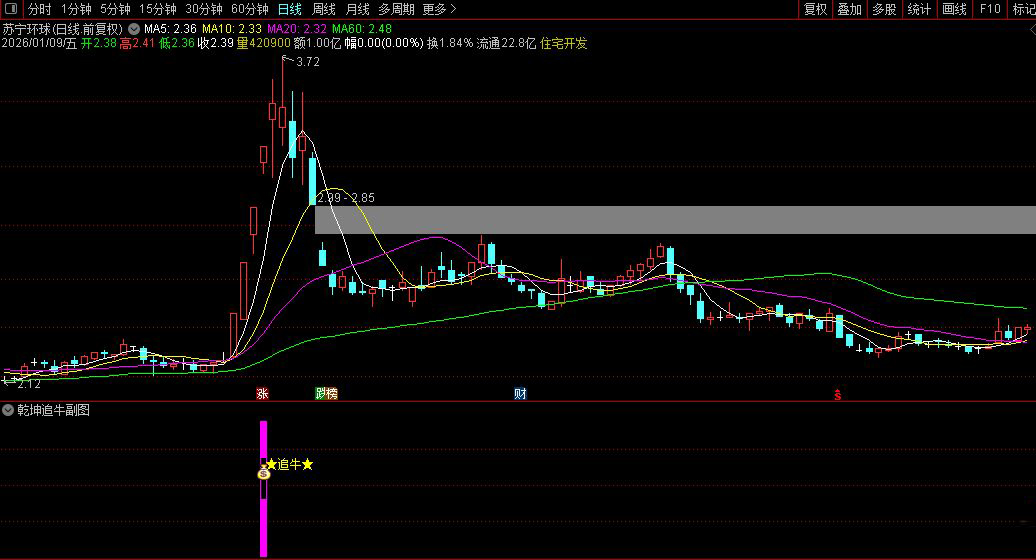
Task: Click the 量420900 volume value
Action: click(x=264, y=44)
